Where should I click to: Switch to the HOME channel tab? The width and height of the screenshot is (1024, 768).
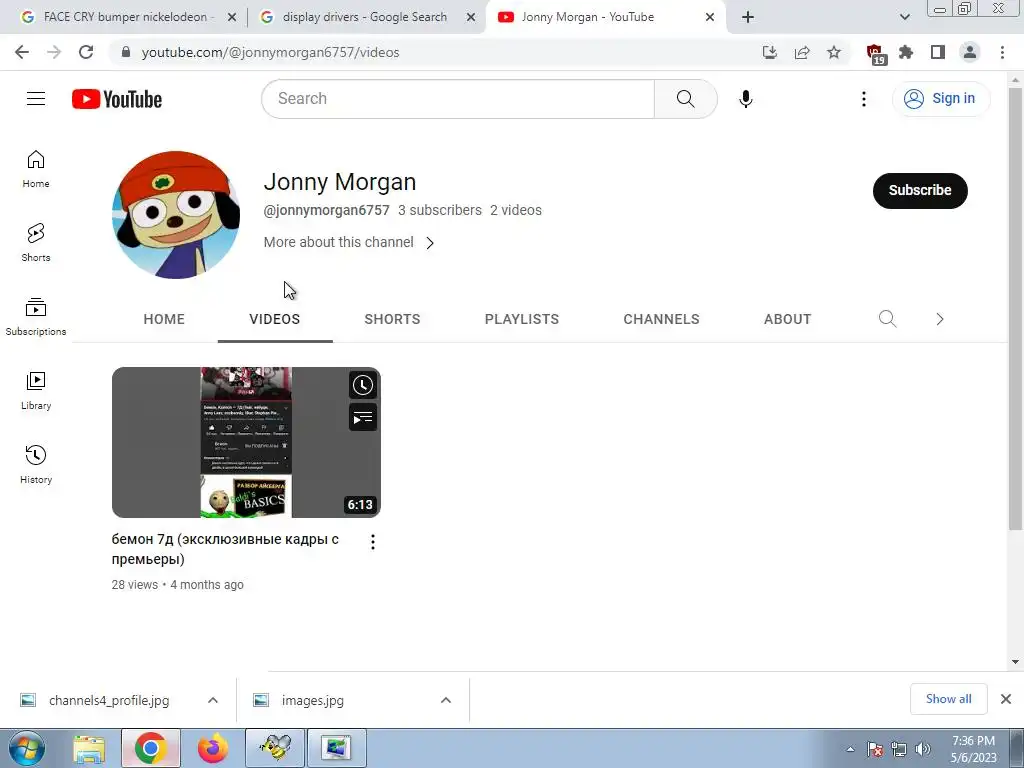tap(164, 319)
